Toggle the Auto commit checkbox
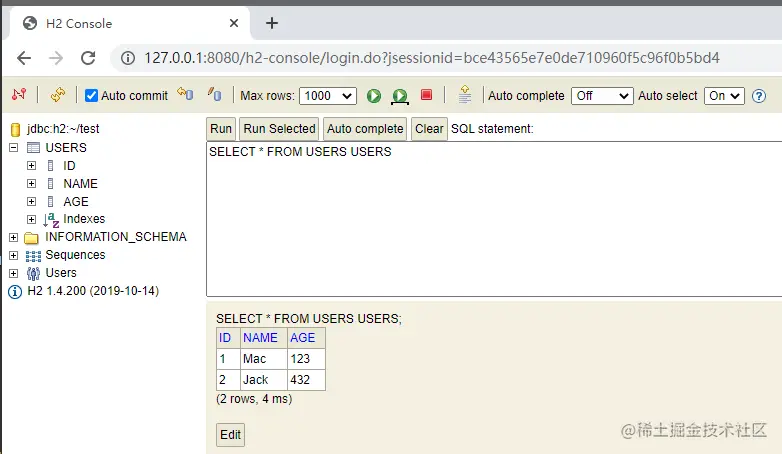 click(91, 95)
